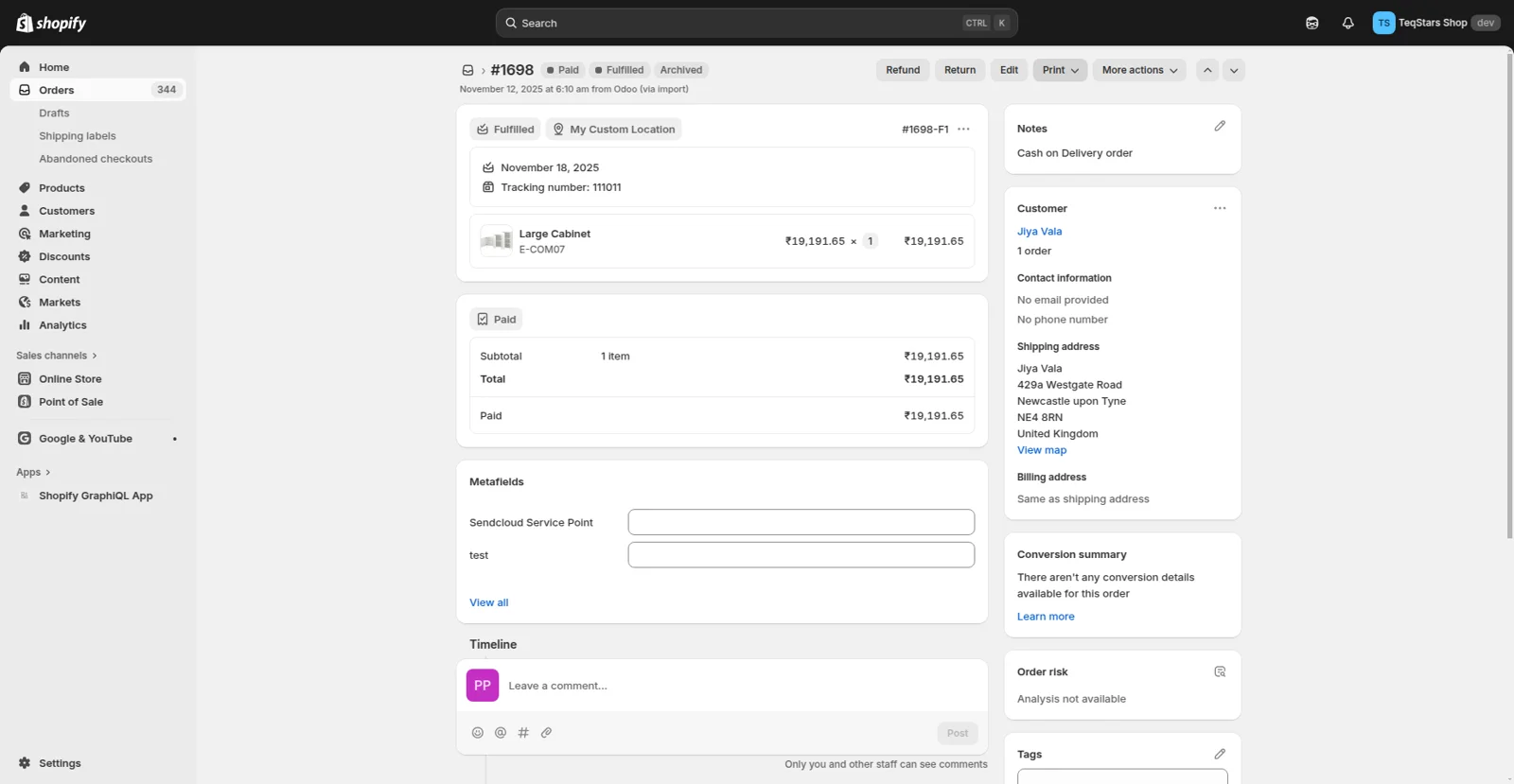Open the fulfillment #1698-F1 more options menu
Image resolution: width=1514 pixels, height=784 pixels.
pyautogui.click(x=963, y=130)
